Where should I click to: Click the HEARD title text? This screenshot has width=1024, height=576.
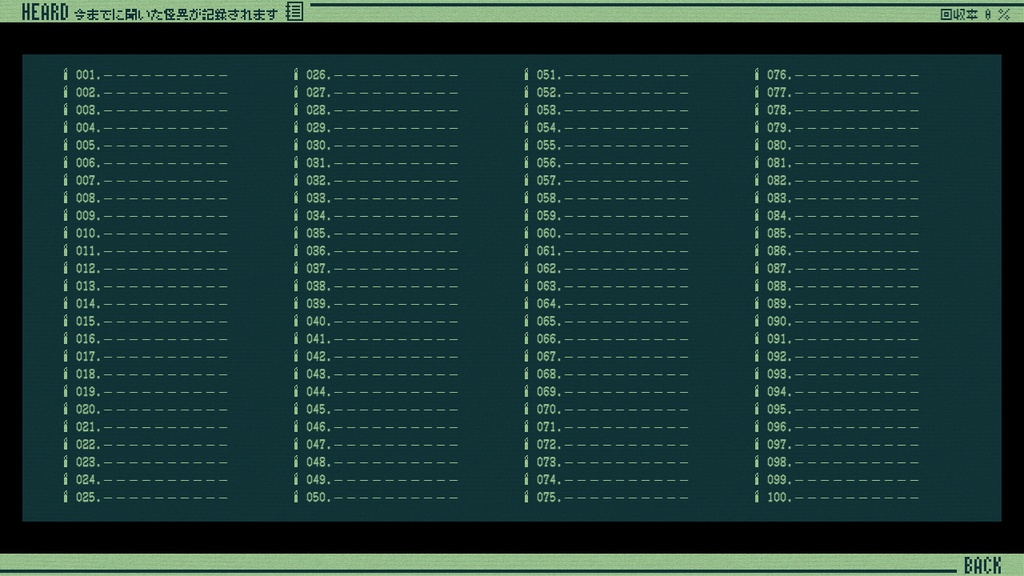coord(44,12)
